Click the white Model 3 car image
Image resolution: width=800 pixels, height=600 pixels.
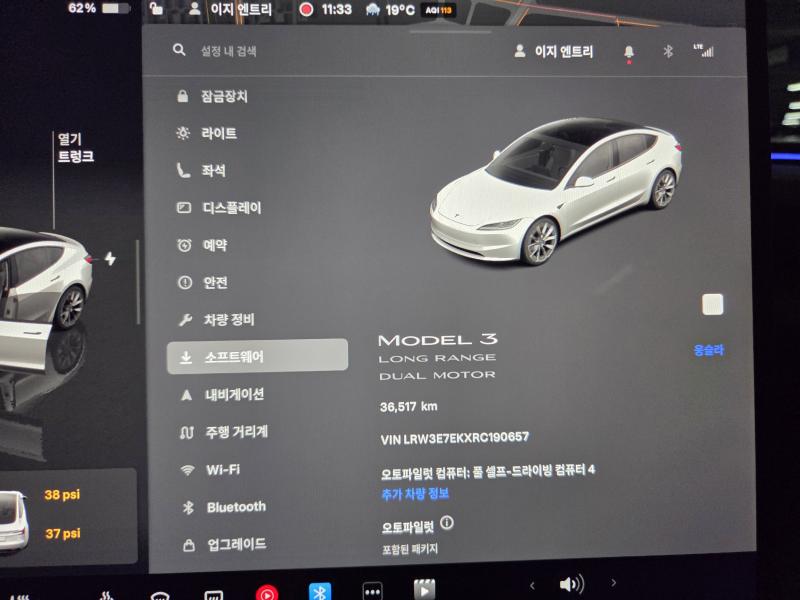tap(556, 191)
